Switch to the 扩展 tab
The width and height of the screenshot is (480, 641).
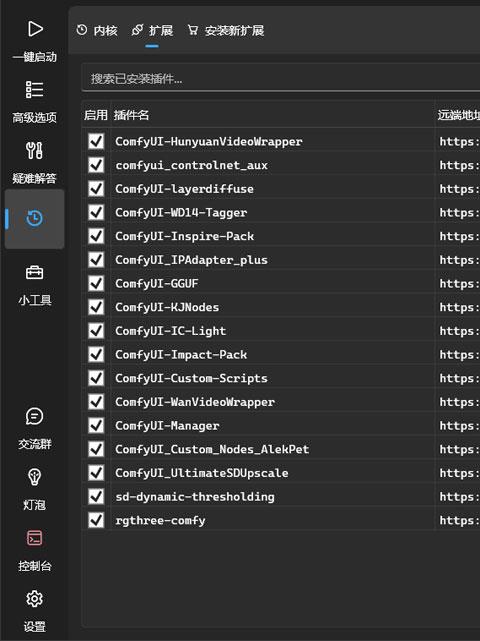coord(152,31)
